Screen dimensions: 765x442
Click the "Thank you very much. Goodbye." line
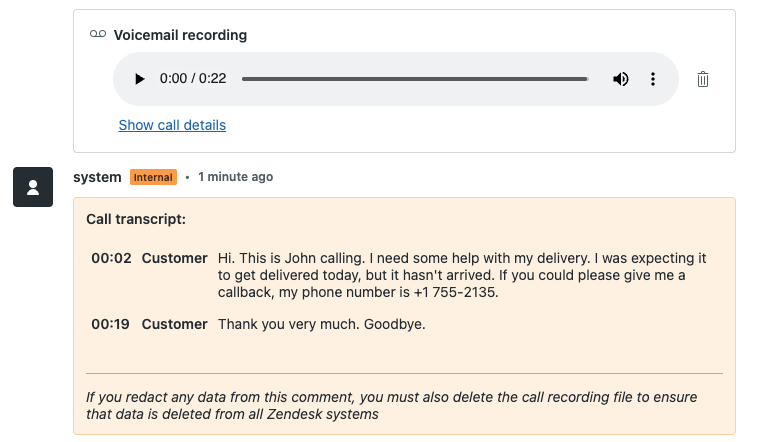tap(321, 324)
